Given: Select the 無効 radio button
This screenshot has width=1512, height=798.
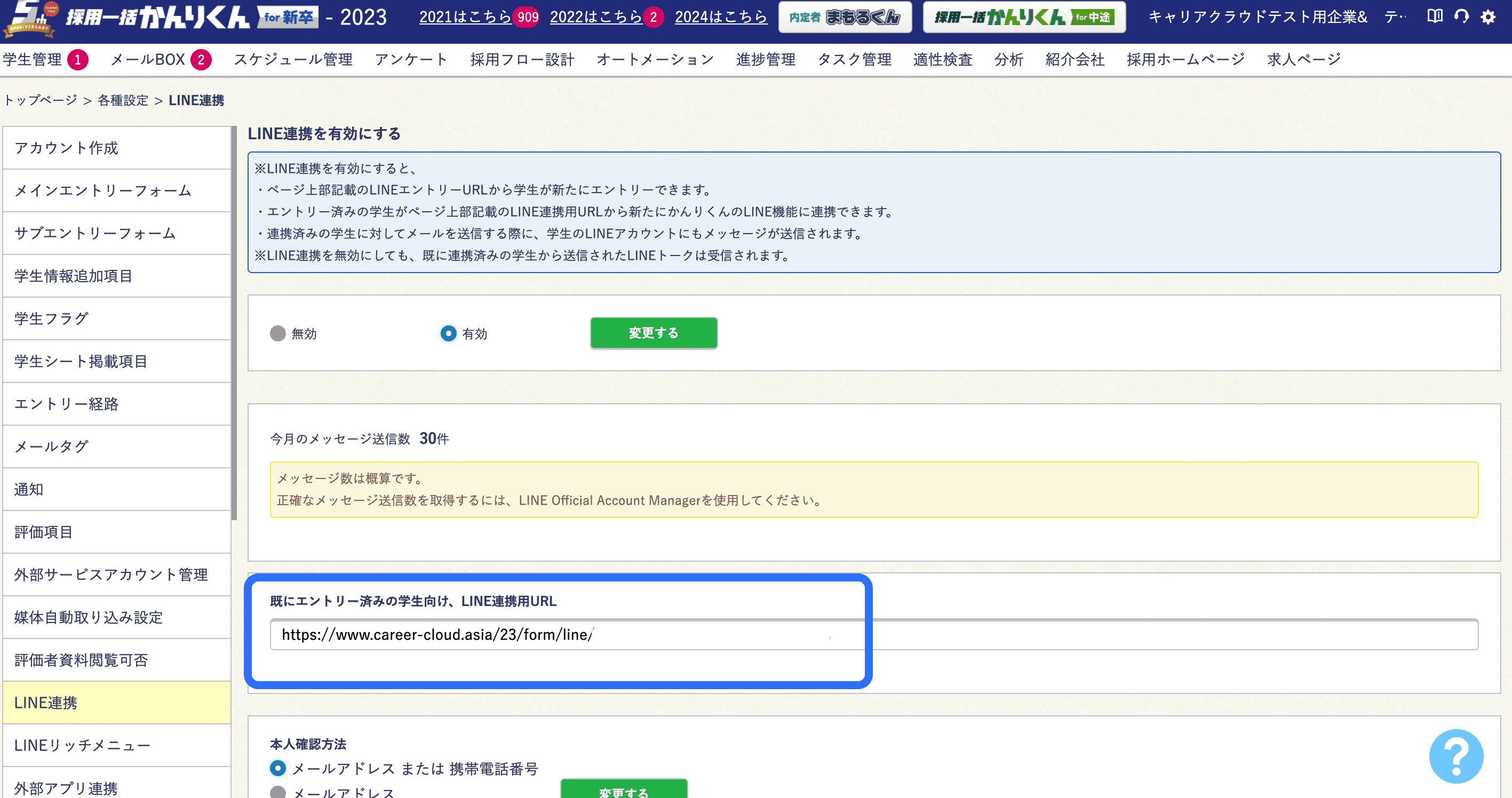Looking at the screenshot, I should pos(277,333).
